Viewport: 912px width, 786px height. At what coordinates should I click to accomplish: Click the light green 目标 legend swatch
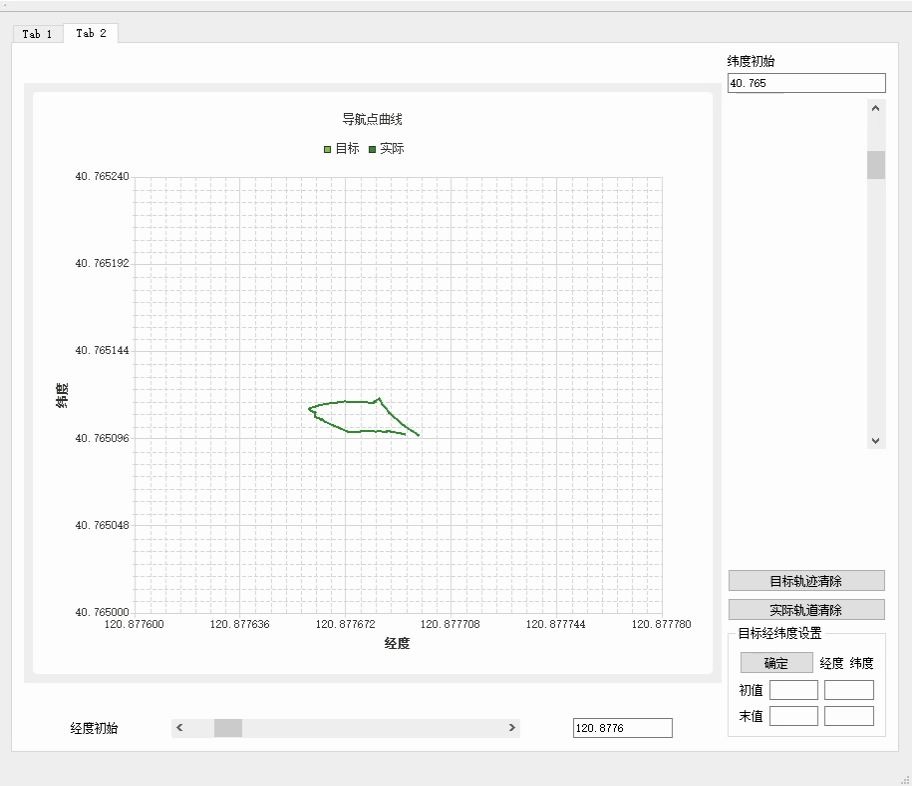point(326,148)
